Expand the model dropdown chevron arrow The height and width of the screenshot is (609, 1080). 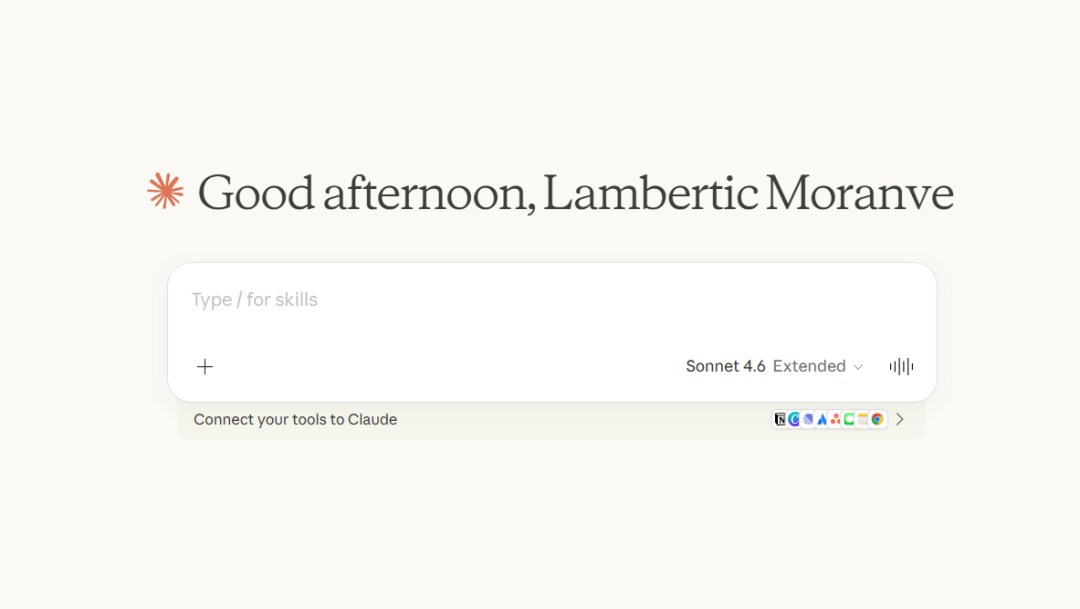(858, 367)
